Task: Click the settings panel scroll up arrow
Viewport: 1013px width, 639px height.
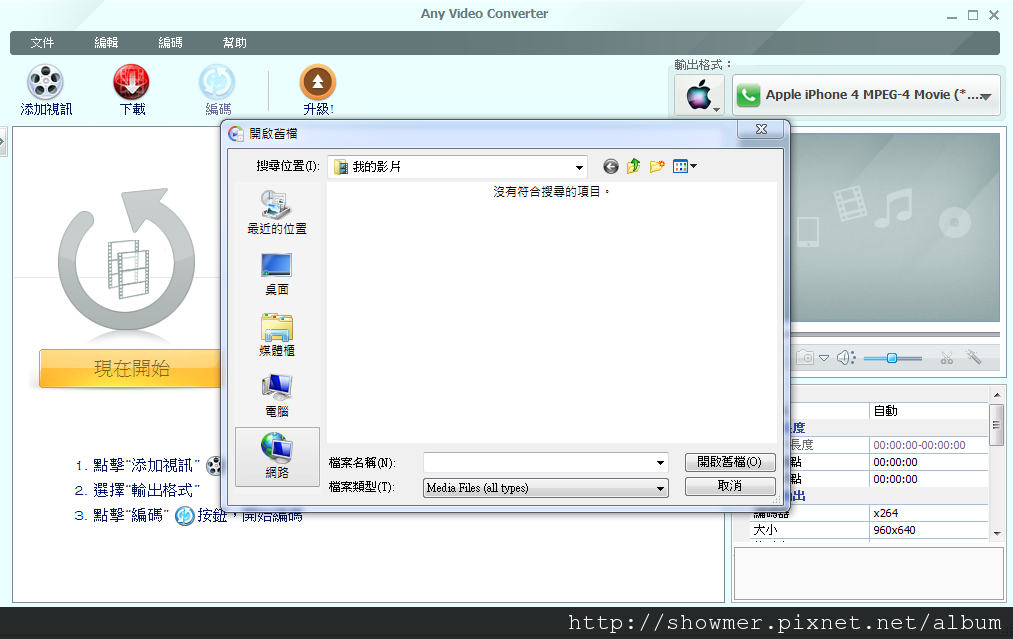Action: (997, 394)
